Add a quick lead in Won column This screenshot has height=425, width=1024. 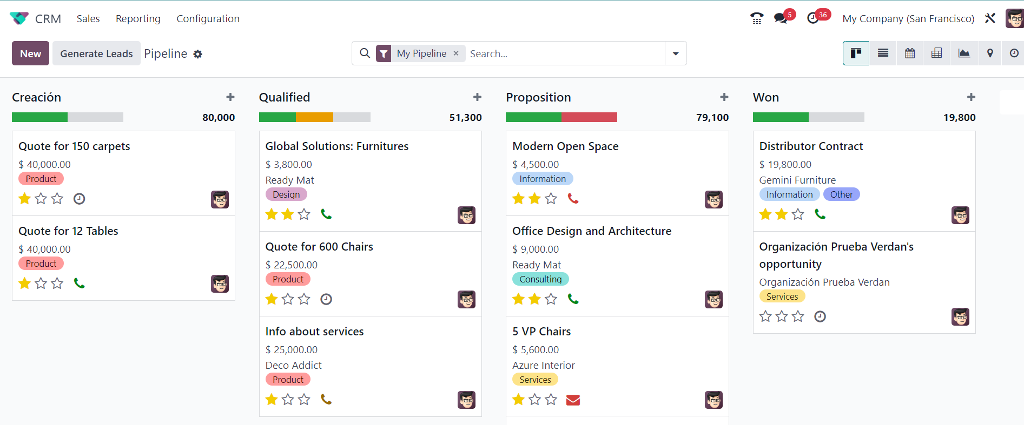pyautogui.click(x=970, y=97)
